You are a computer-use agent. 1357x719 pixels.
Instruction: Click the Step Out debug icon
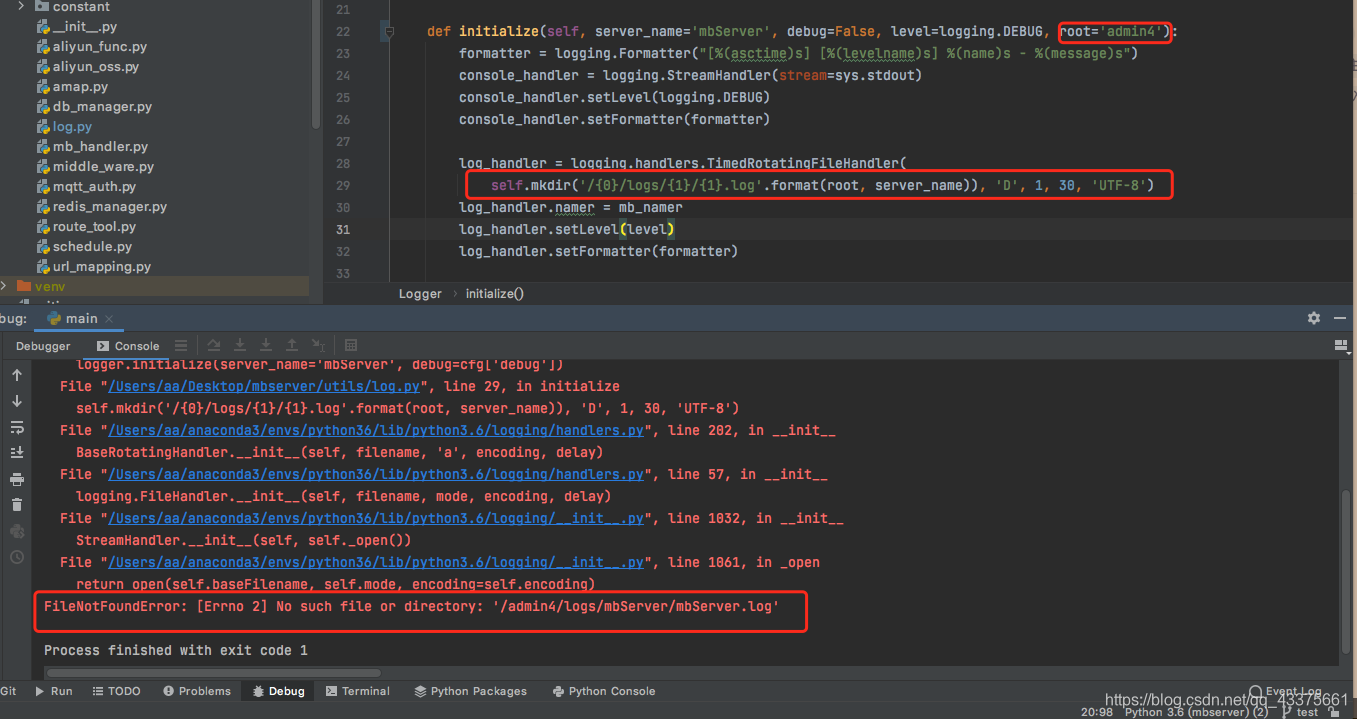292,345
